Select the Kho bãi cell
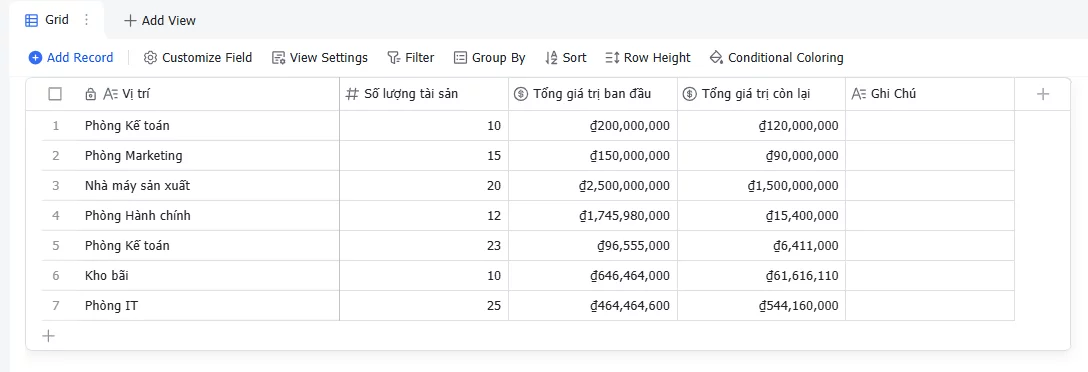This screenshot has width=1088, height=372. (207, 276)
